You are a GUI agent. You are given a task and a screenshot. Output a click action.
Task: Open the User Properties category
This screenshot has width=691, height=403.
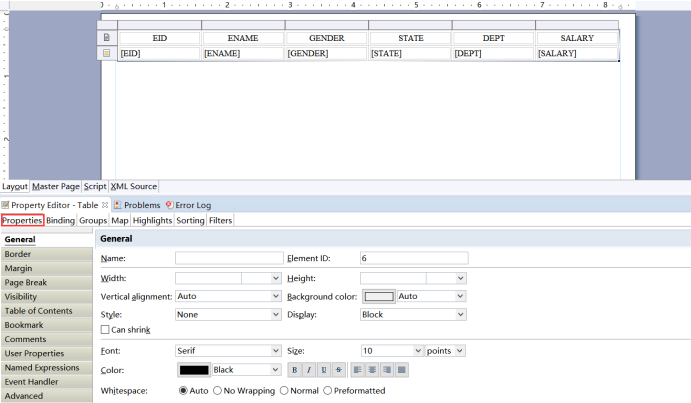47,353
